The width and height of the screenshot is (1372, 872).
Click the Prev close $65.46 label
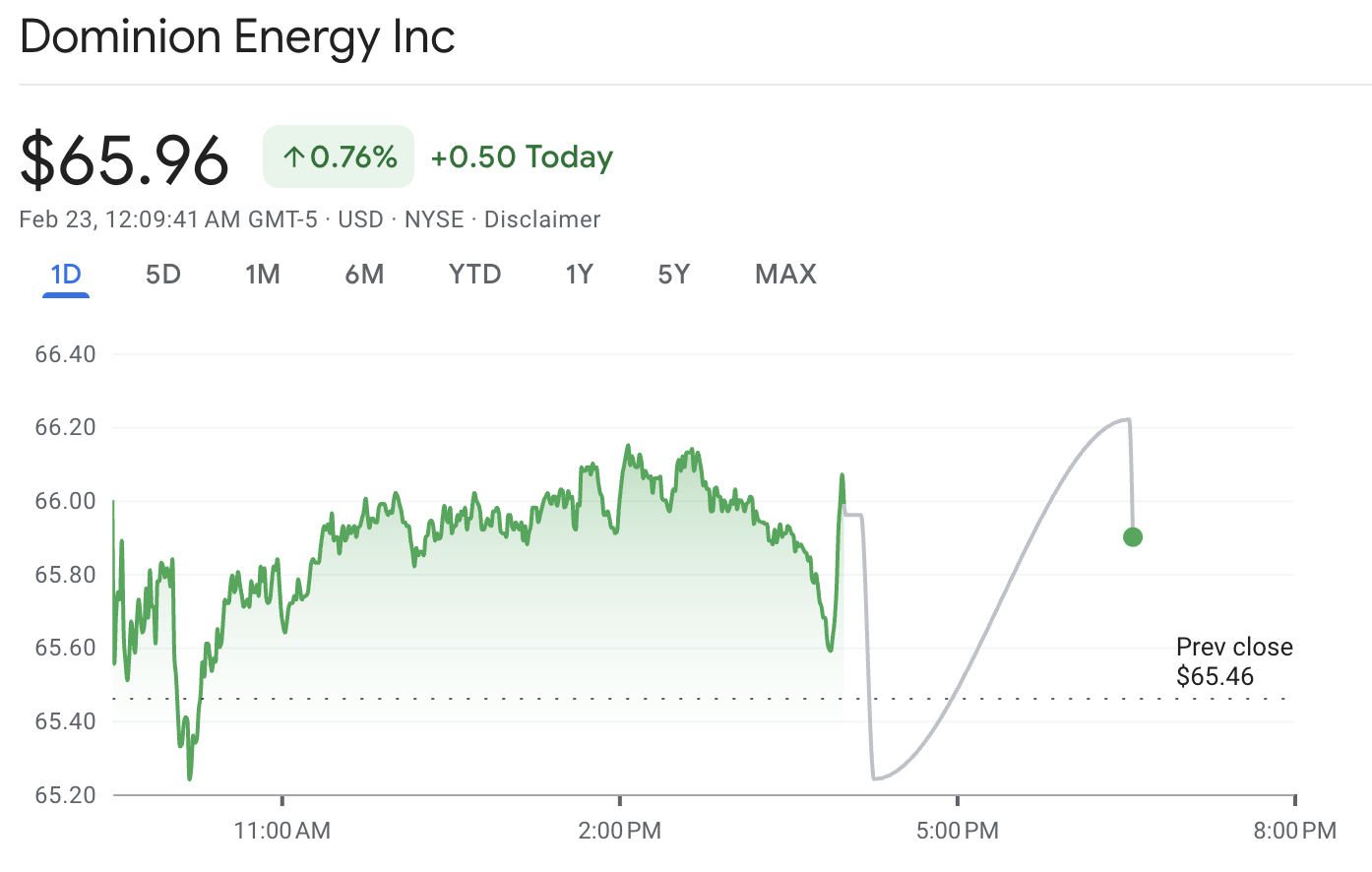[x=1233, y=661]
